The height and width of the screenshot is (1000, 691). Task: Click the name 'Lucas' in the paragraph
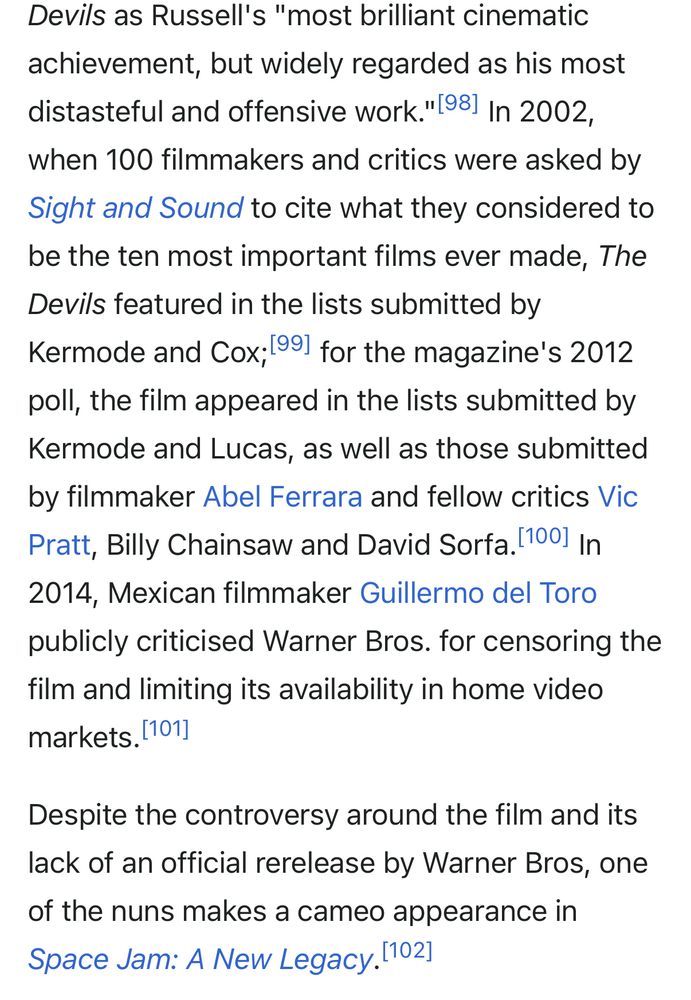point(251,449)
